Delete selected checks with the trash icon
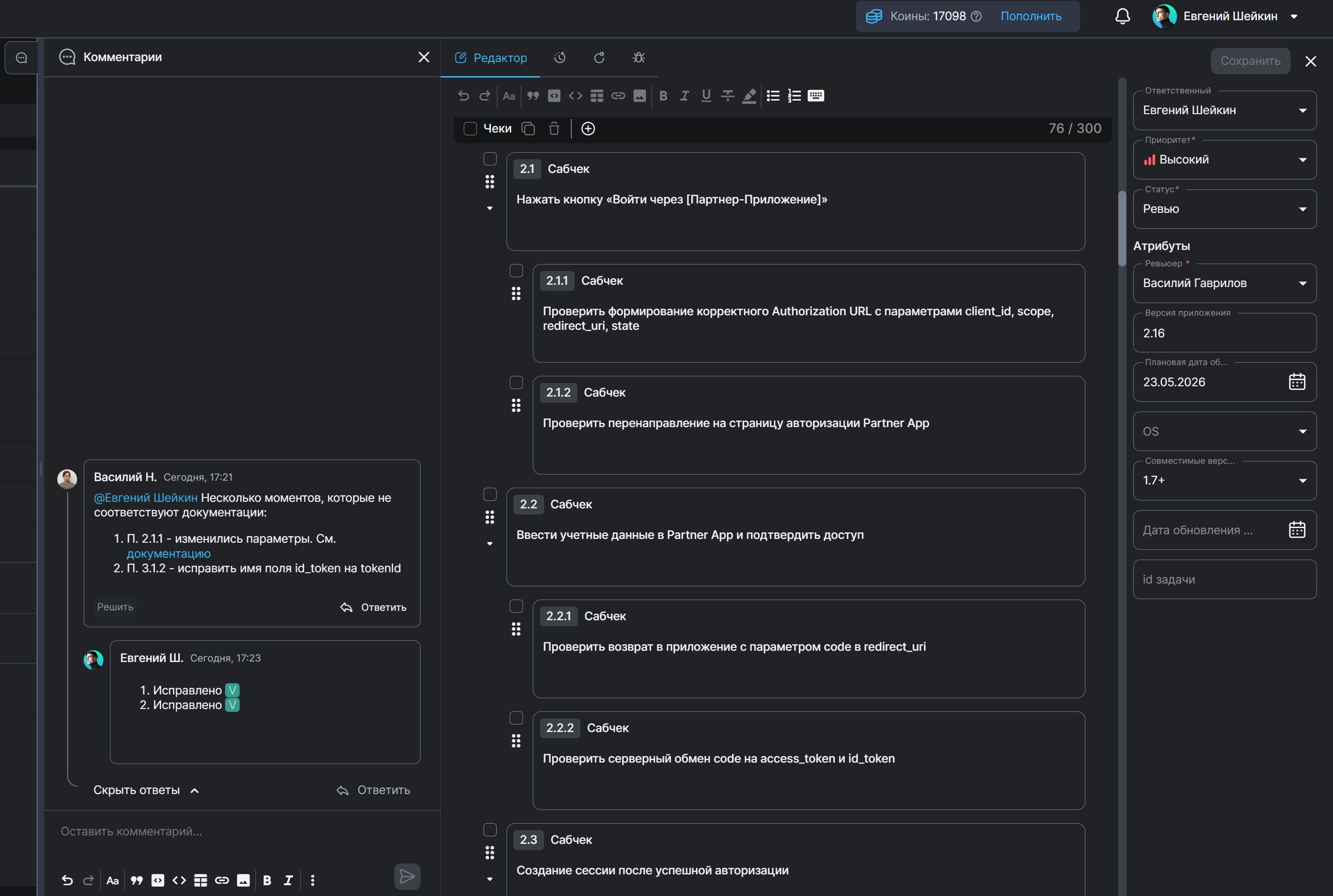The image size is (1333, 896). click(553, 129)
